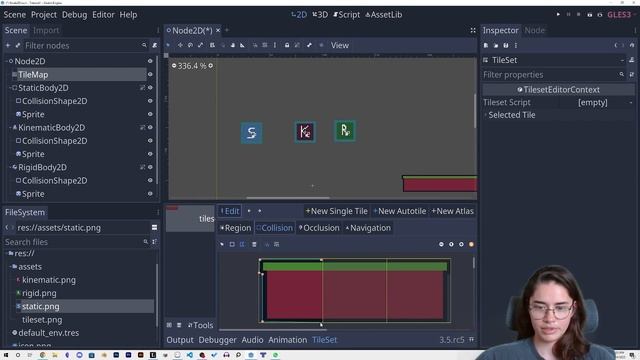Toggle visibility of TileMap node
The height and width of the screenshot is (360, 640).
pyautogui.click(x=150, y=74)
